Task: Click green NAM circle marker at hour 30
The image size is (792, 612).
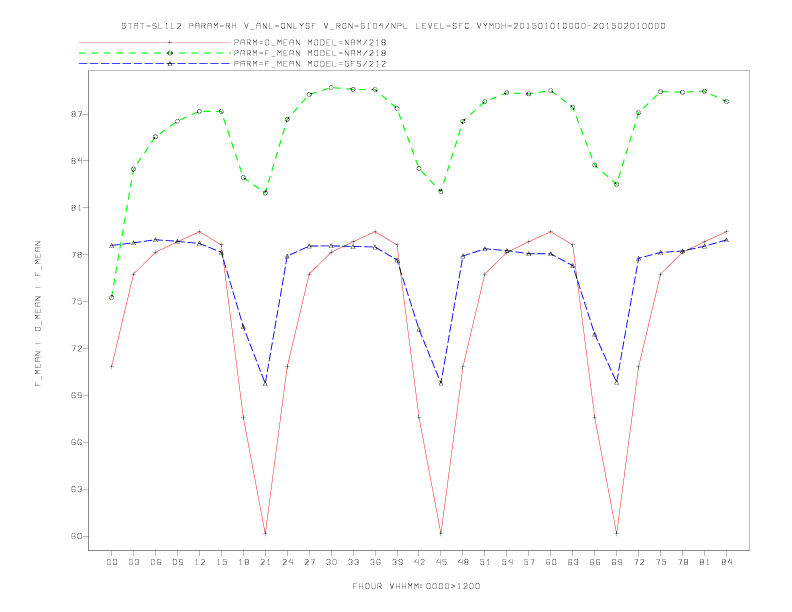Action: click(331, 87)
